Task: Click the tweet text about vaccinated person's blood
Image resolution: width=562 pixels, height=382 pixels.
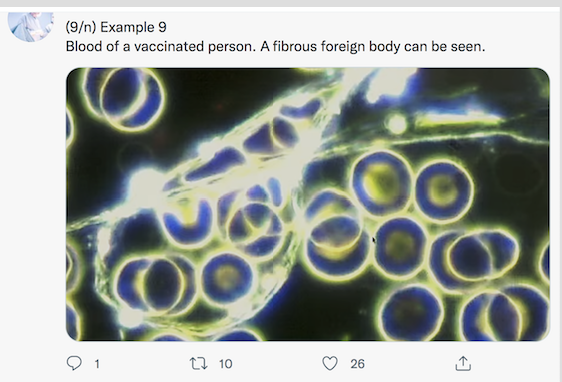Action: point(275,47)
